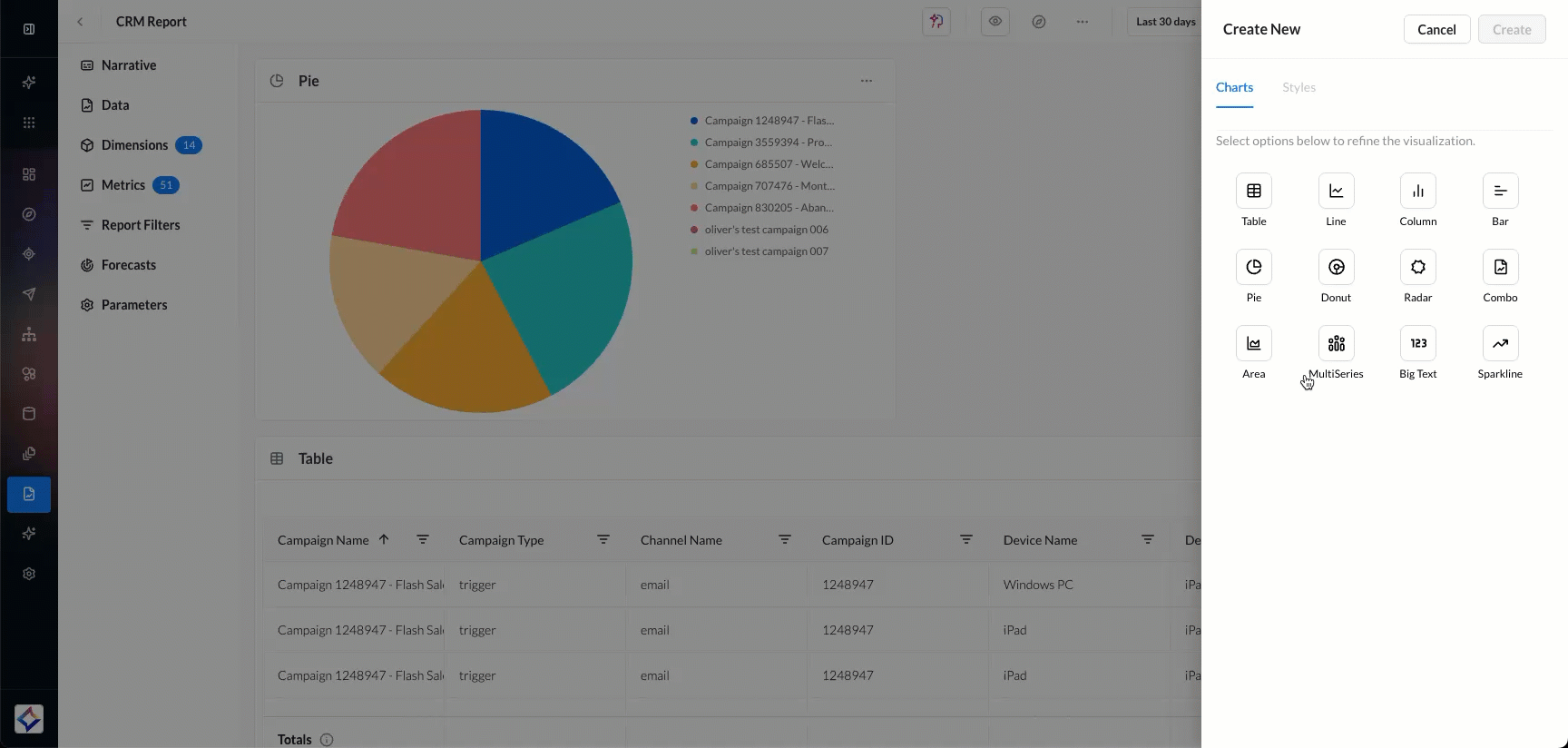Pick the Big Text visualization icon
The height and width of the screenshot is (748, 1568).
click(1417, 343)
